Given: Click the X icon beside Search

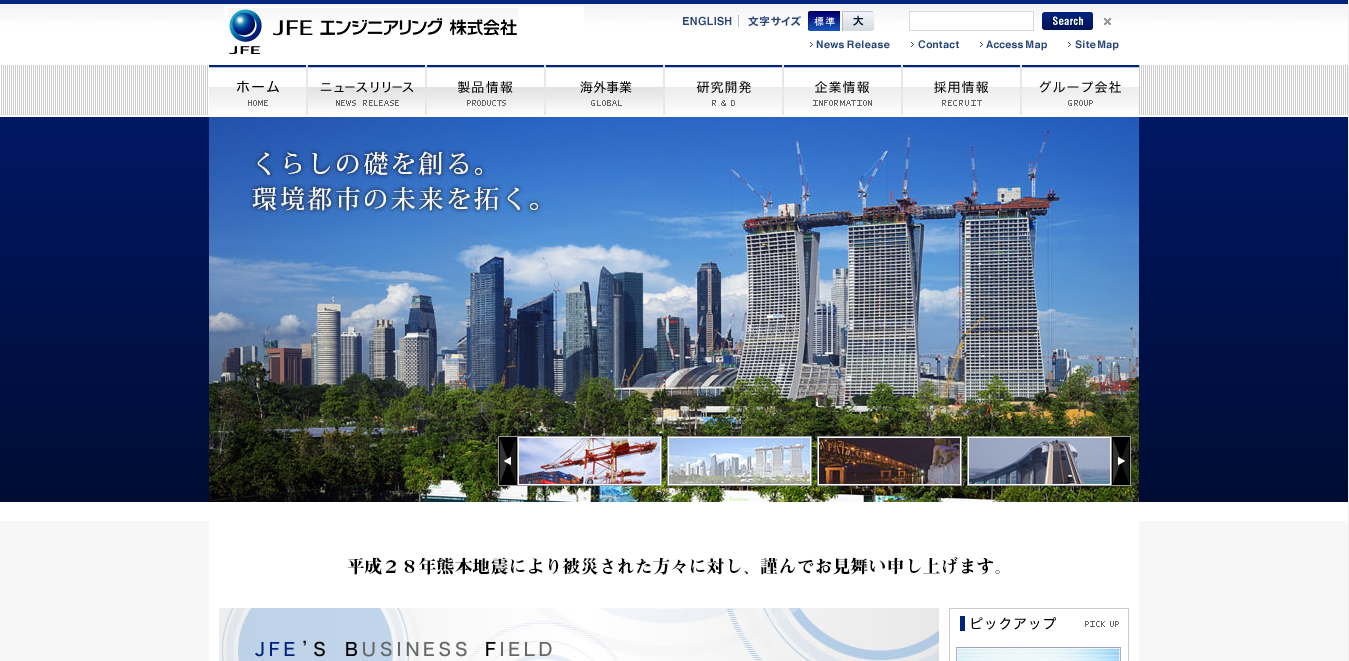Looking at the screenshot, I should [x=1107, y=21].
